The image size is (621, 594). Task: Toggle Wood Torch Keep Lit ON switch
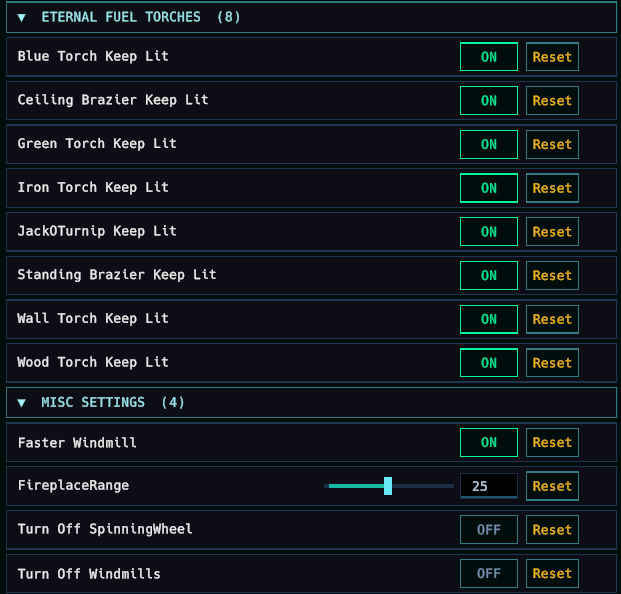click(x=489, y=363)
